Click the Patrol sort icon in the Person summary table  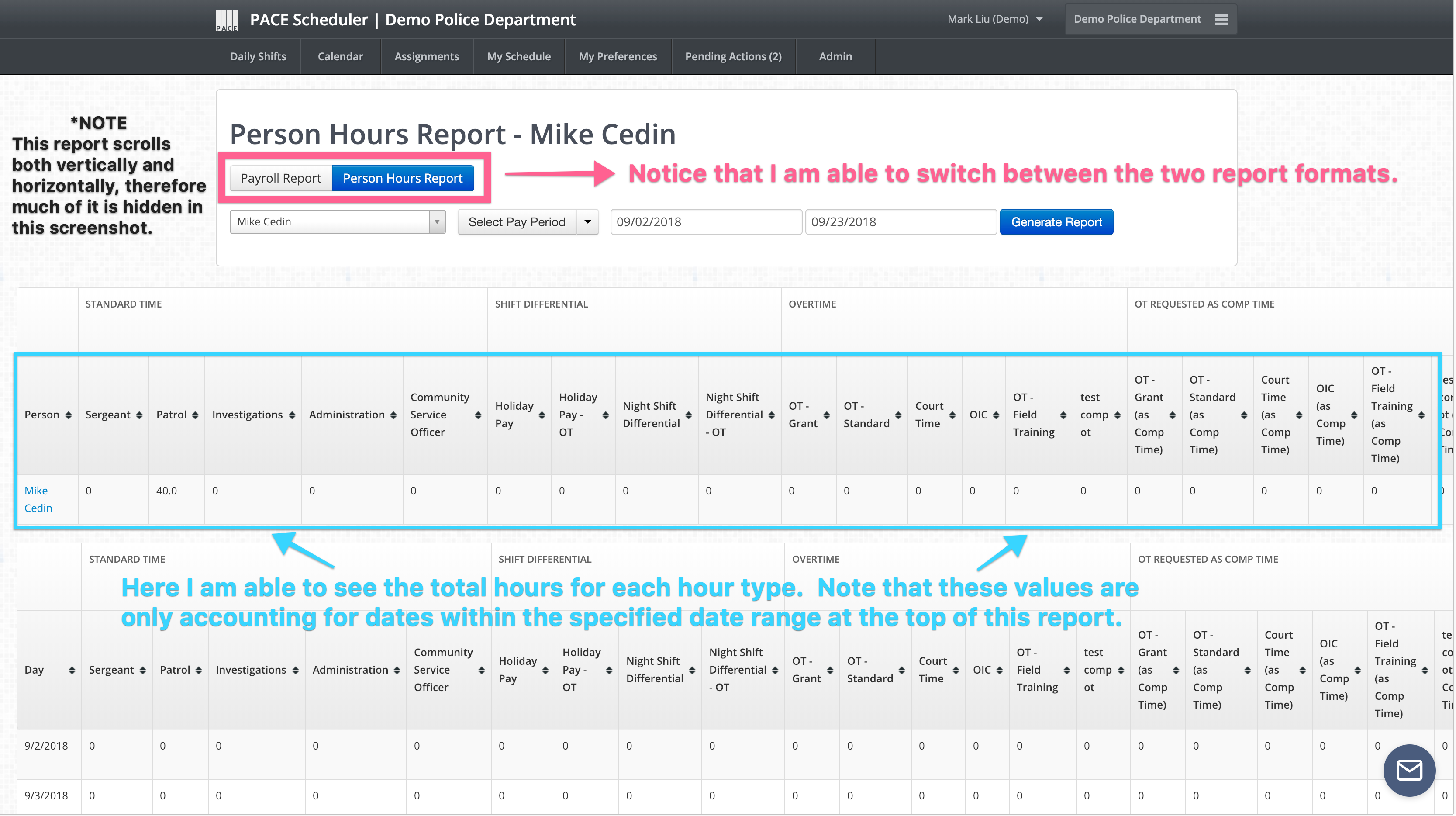[195, 415]
